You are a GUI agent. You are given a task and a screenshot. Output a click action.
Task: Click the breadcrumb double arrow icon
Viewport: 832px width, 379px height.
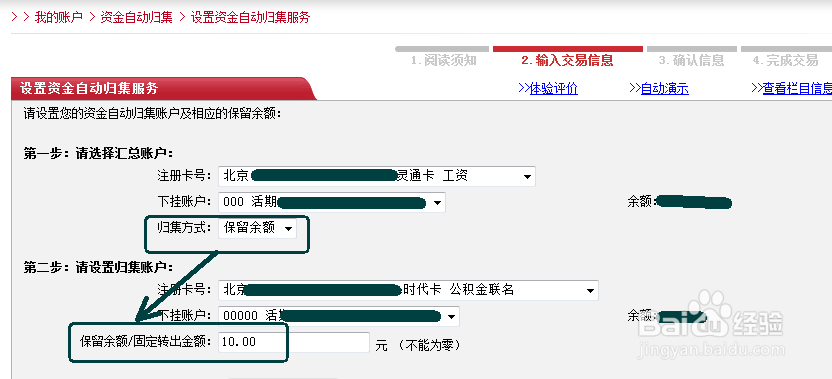(x=20, y=17)
